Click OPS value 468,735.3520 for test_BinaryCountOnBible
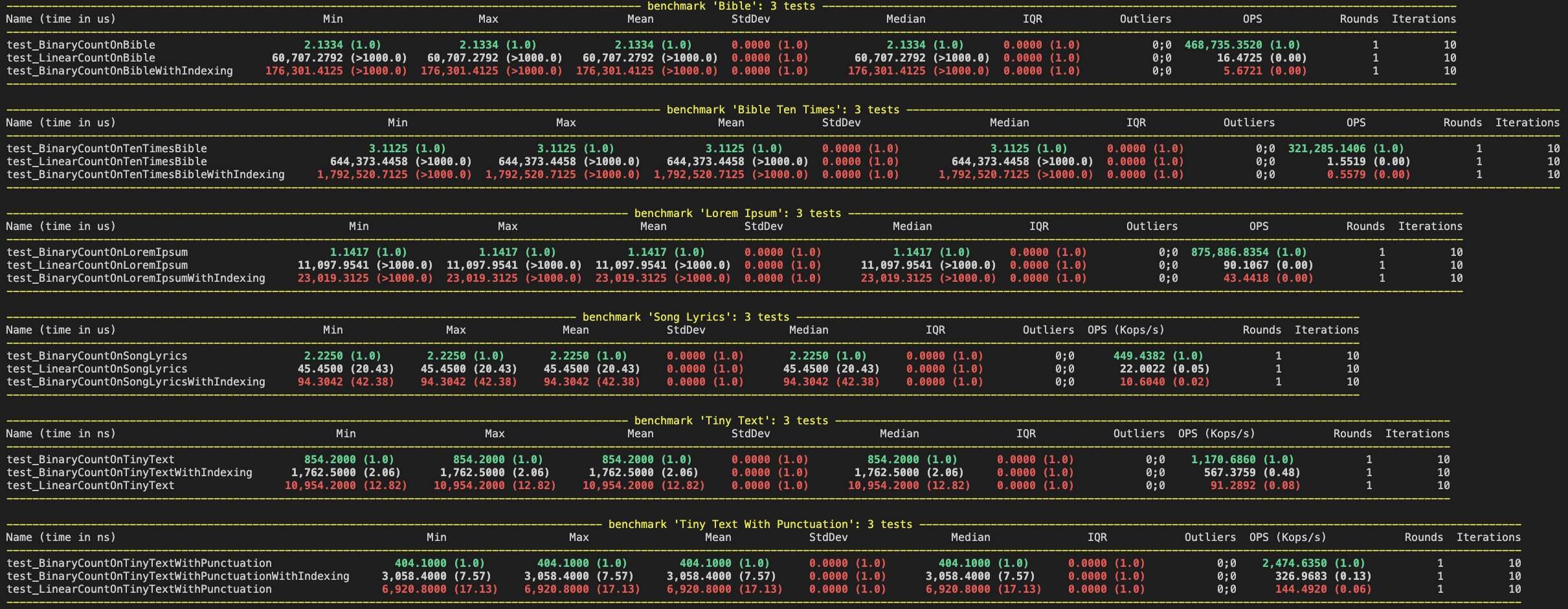This screenshot has width=1568, height=609. [x=1224, y=45]
